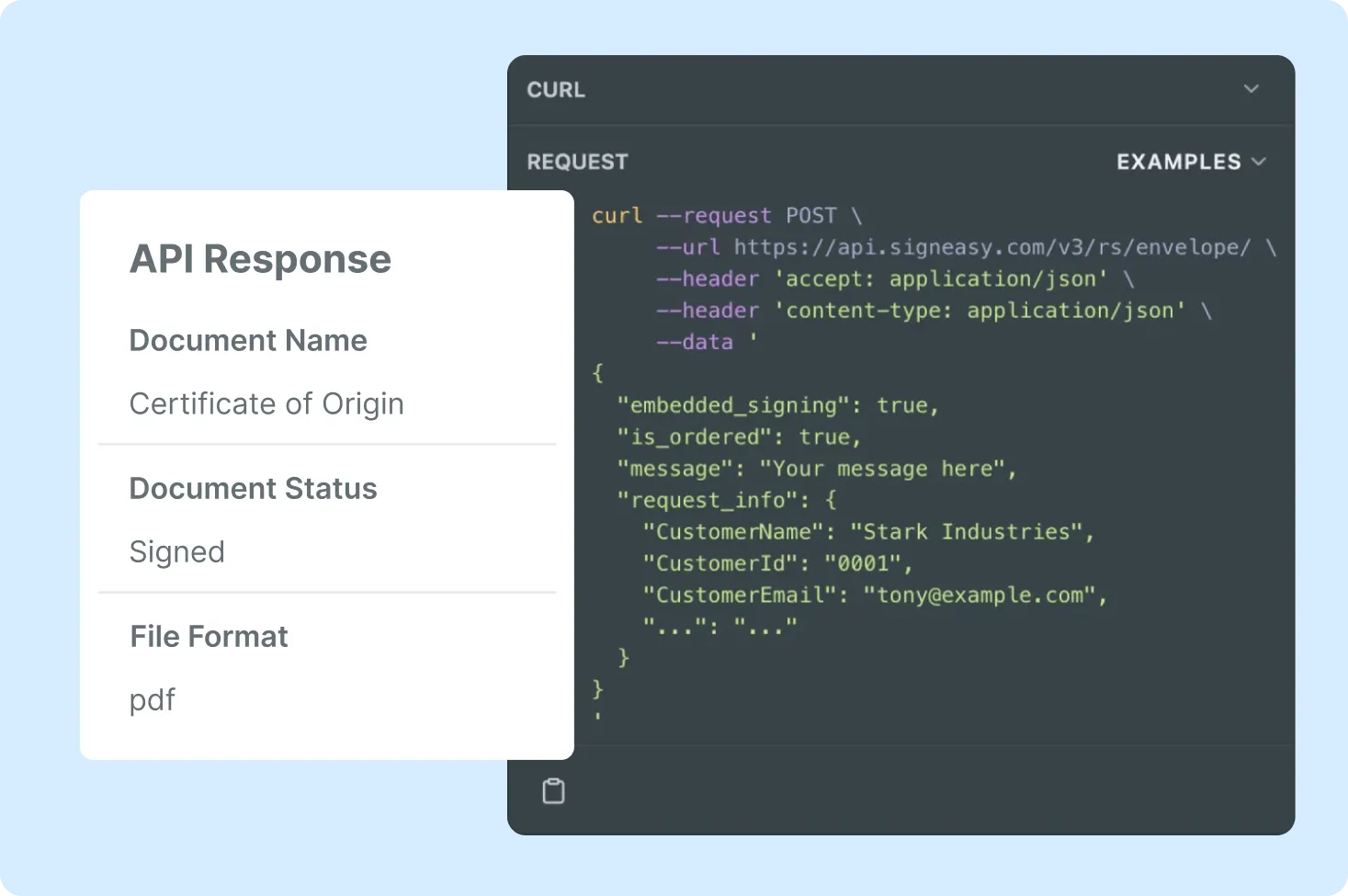Select the CURL language label in the header

tap(555, 89)
